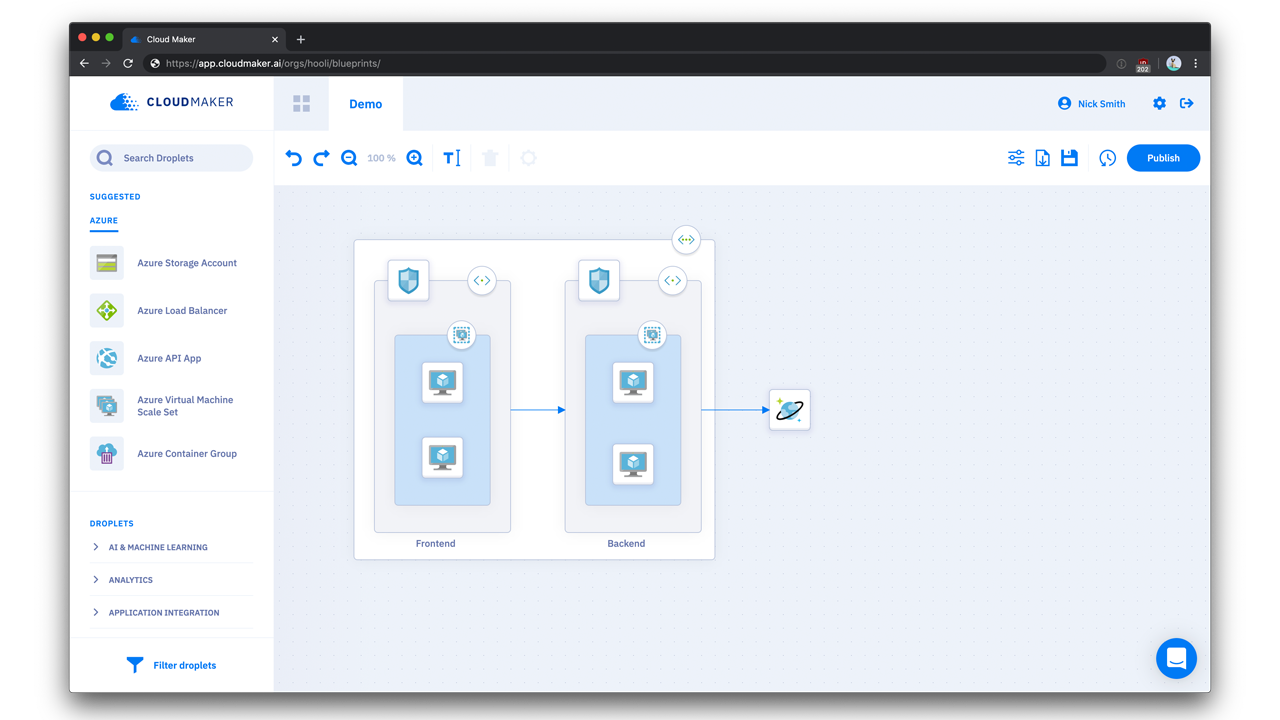Click the browser address bar
The height and width of the screenshot is (720, 1280).
(x=625, y=63)
